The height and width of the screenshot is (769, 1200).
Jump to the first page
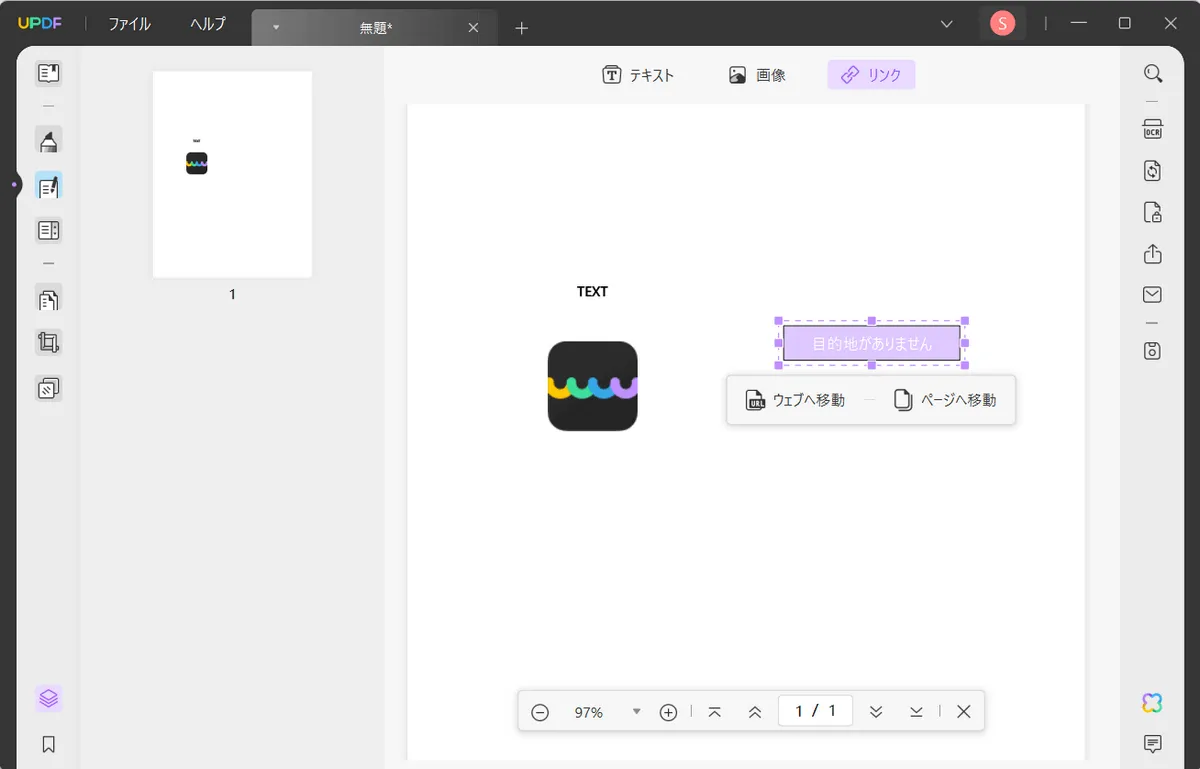coord(715,712)
